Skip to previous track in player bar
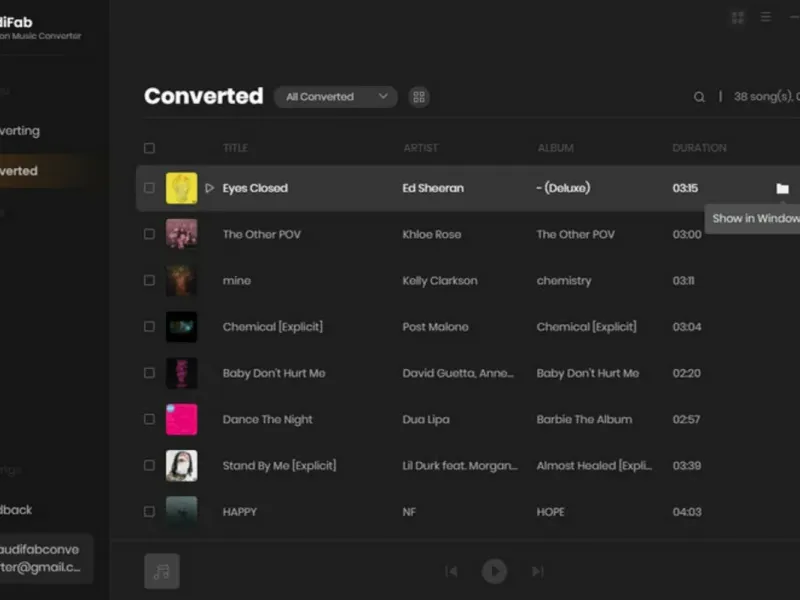Viewport: 800px width, 600px height. pos(451,571)
